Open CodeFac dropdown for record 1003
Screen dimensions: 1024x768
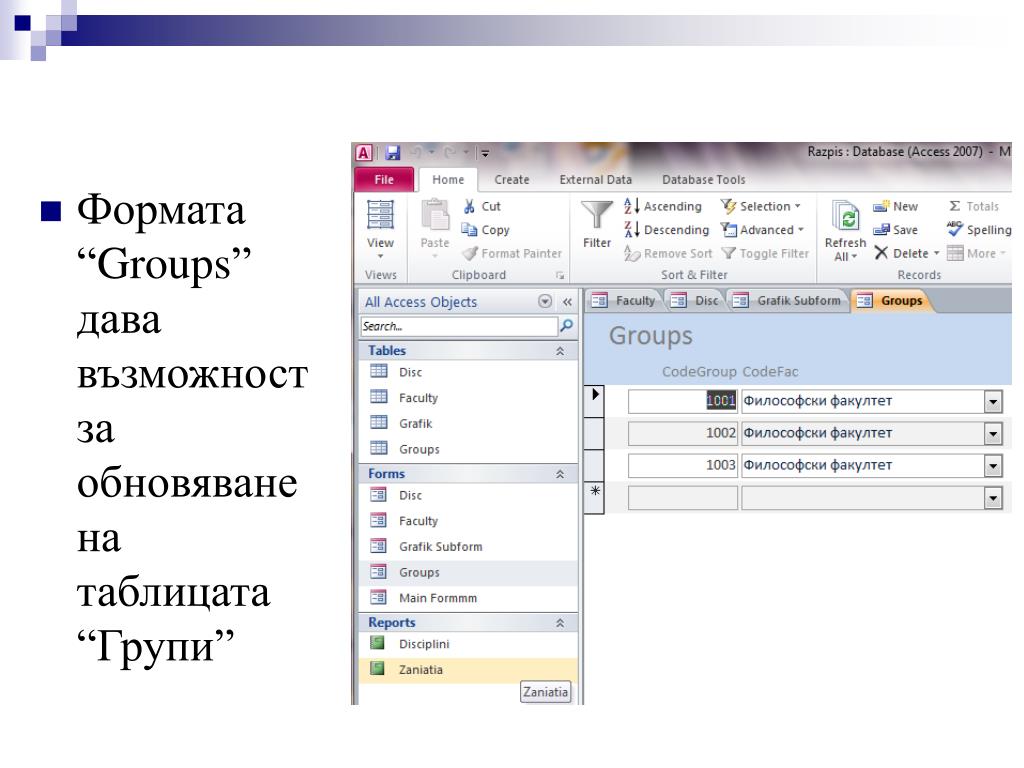[x=993, y=466]
